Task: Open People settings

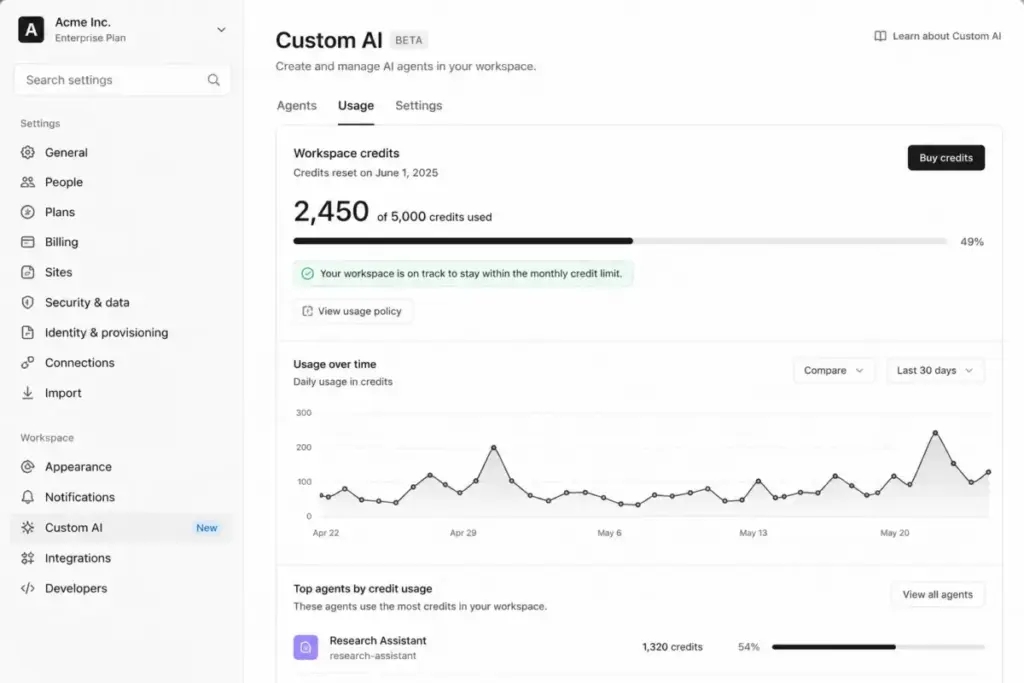Action: click(121, 182)
